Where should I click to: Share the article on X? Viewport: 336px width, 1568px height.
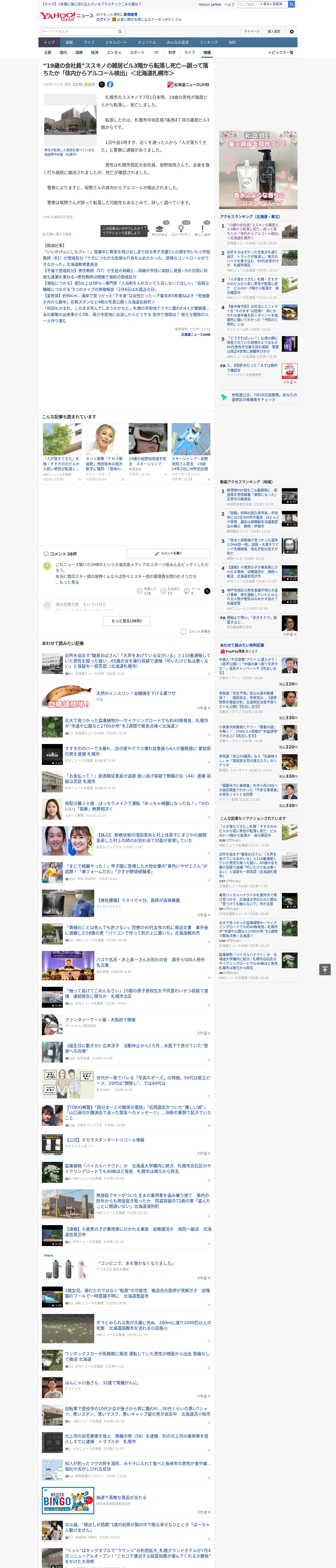tap(102, 85)
